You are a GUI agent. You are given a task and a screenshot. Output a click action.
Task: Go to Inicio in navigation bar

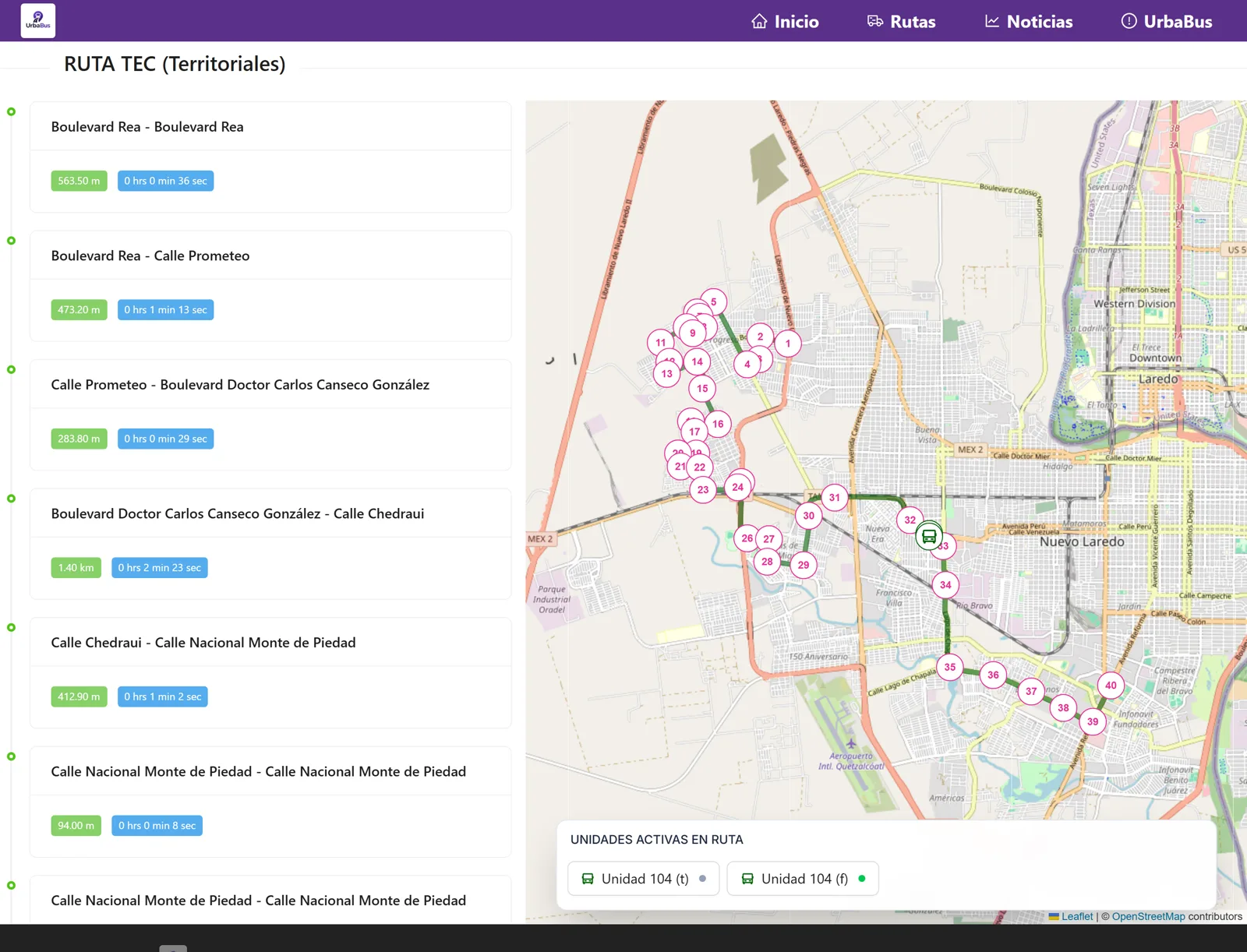[785, 22]
